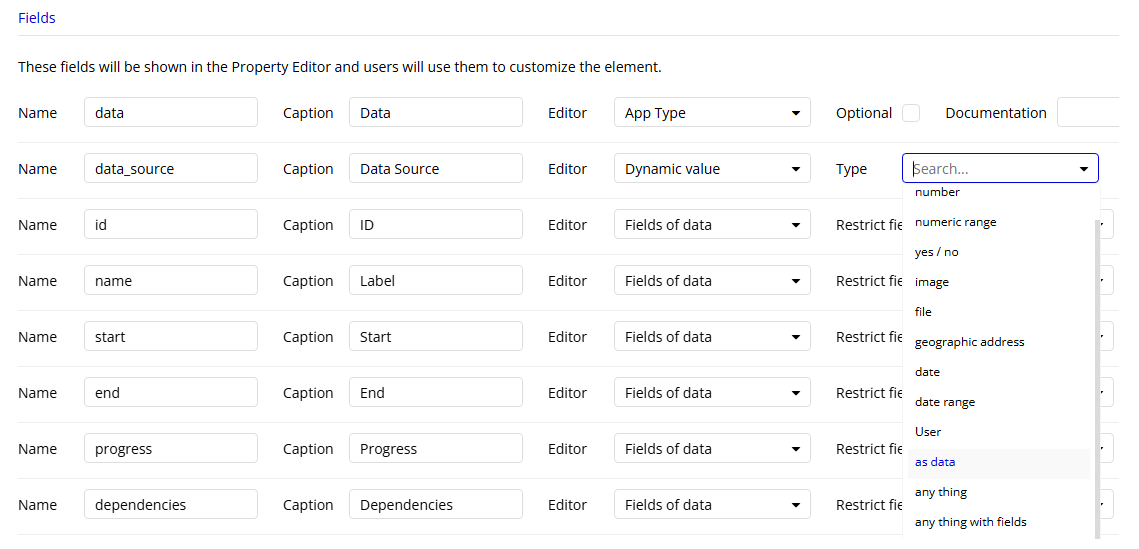Click the data_source Name field
This screenshot has height=549, width=1139.
point(171,169)
